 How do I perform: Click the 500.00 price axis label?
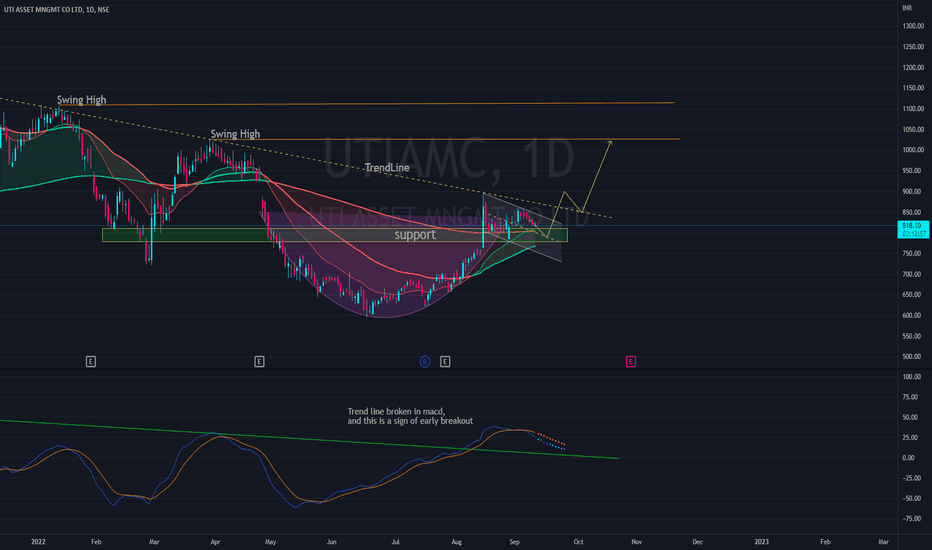[912, 357]
